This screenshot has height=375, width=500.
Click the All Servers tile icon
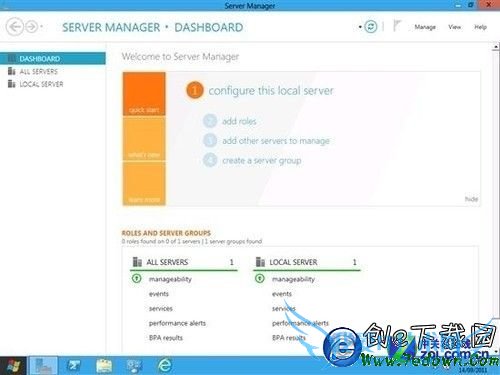pyautogui.click(x=137, y=262)
